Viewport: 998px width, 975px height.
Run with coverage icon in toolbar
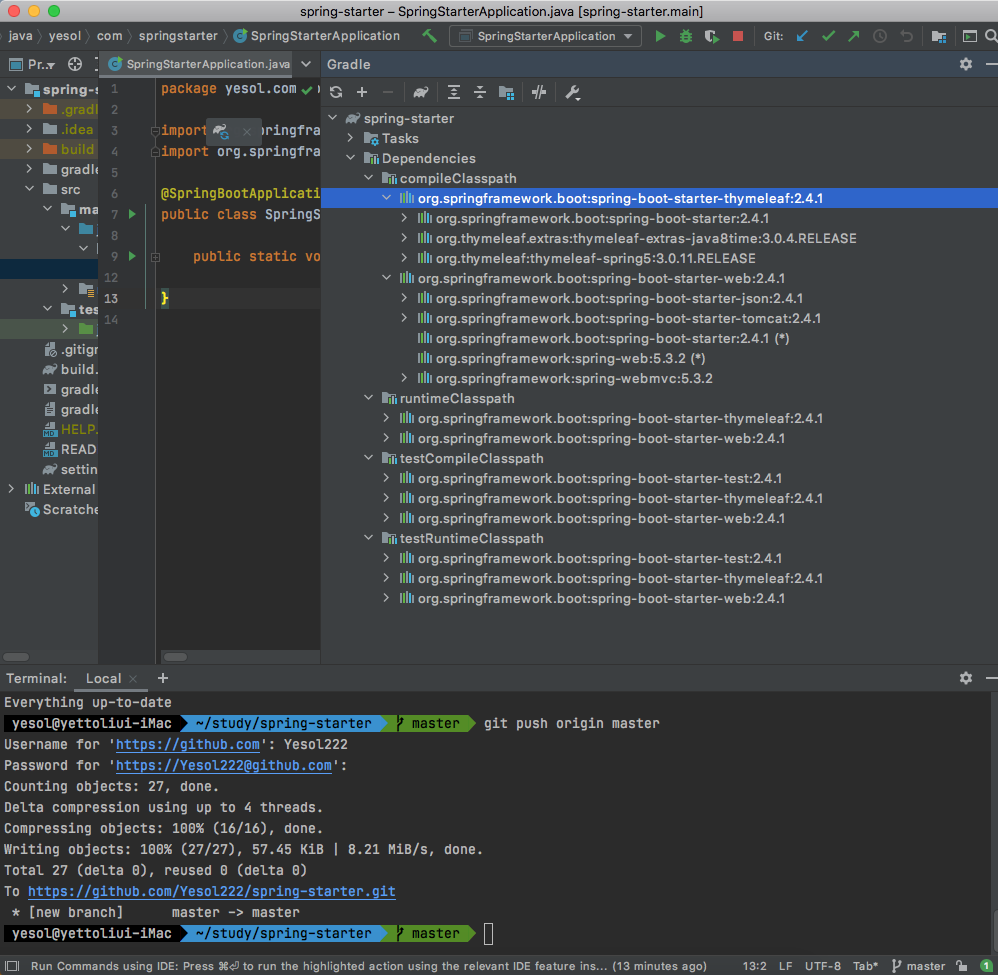coord(712,36)
